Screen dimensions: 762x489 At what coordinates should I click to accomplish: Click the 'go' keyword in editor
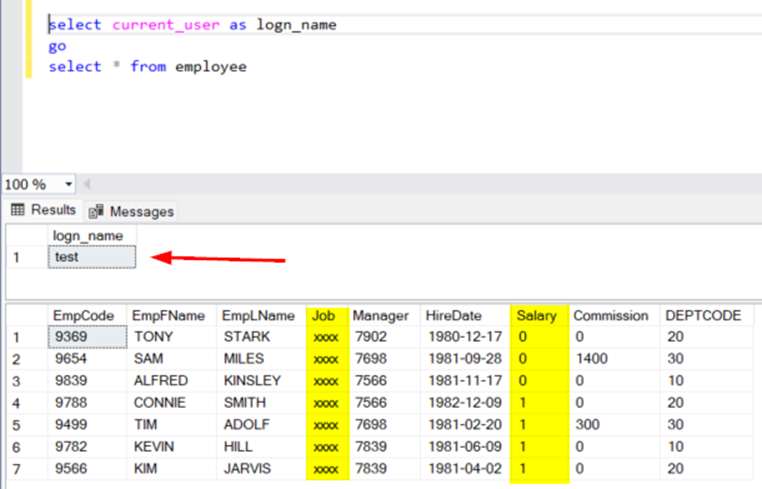click(x=57, y=47)
